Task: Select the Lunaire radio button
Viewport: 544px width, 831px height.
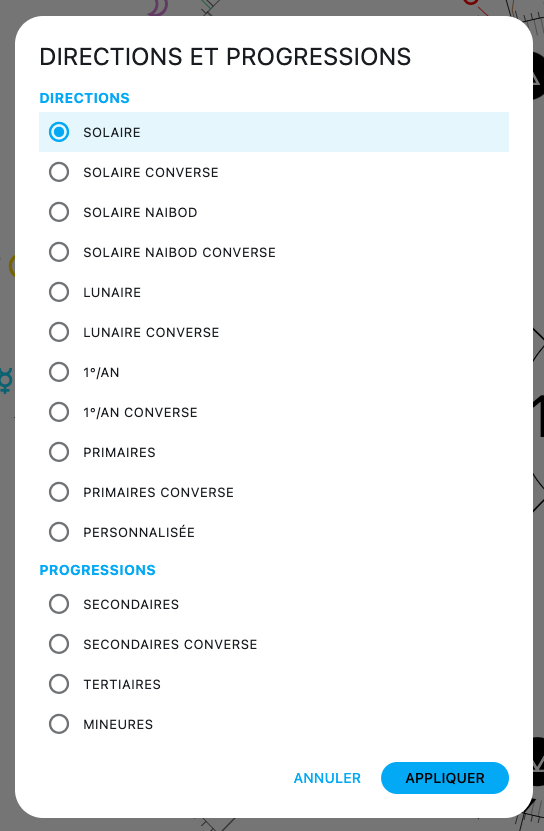Action: pos(274,292)
